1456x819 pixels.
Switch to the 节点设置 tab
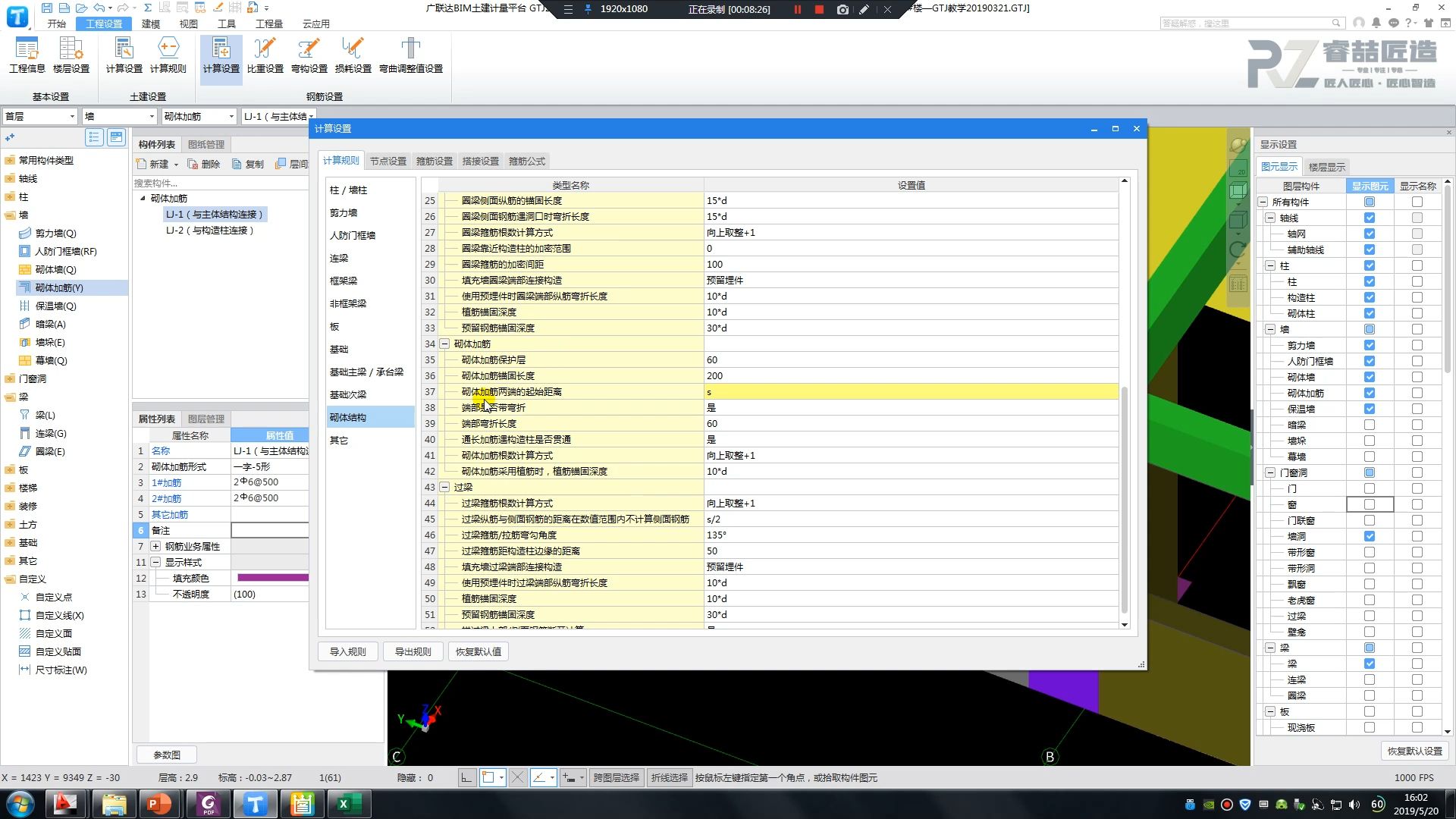coord(388,161)
